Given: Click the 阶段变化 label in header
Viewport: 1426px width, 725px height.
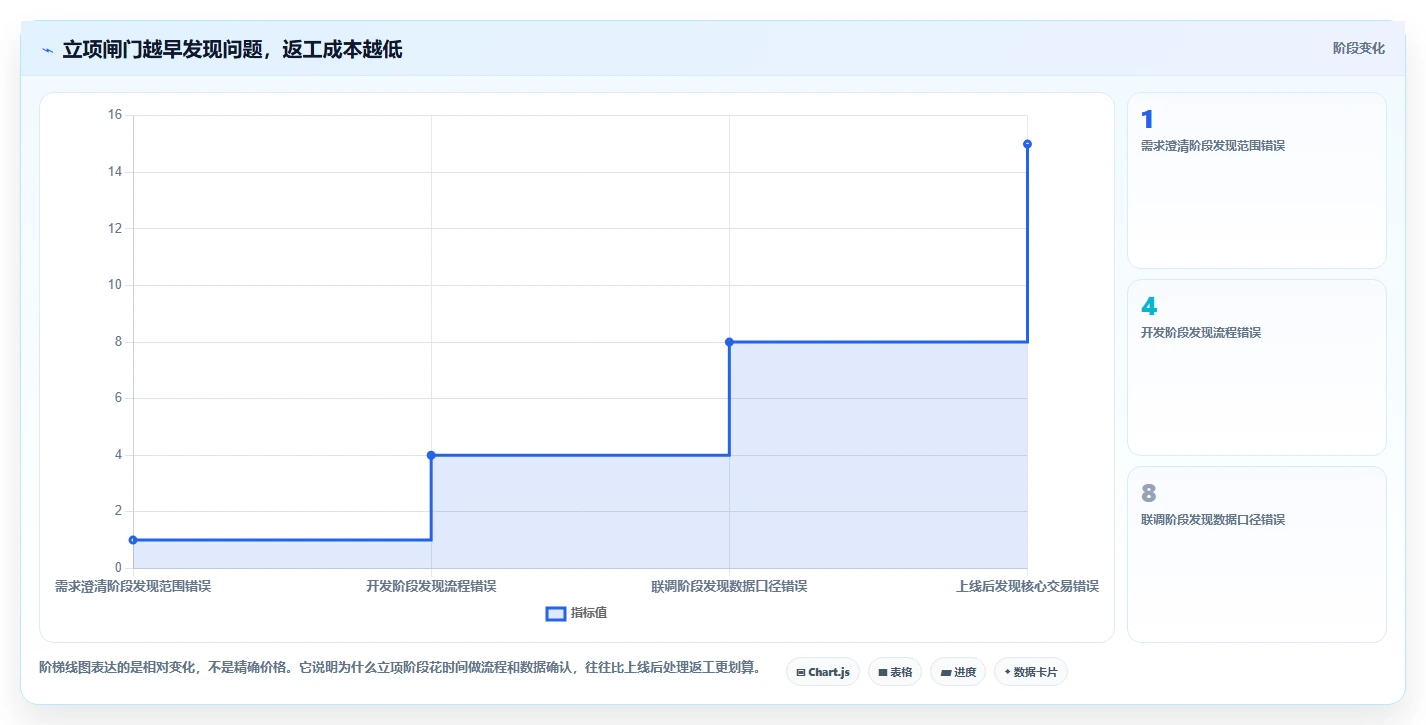Looking at the screenshot, I should click(1359, 48).
